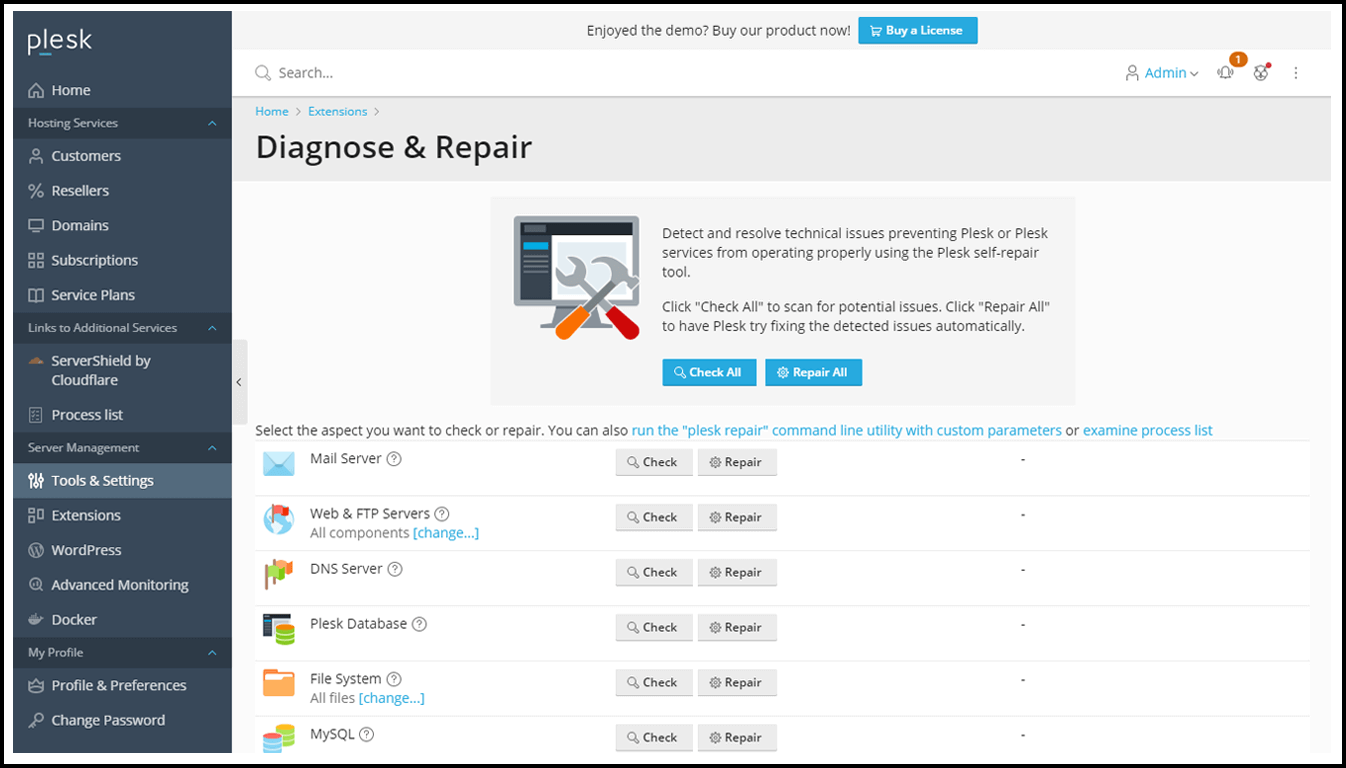Check the File System
The width and height of the screenshot is (1346, 768).
654,682
